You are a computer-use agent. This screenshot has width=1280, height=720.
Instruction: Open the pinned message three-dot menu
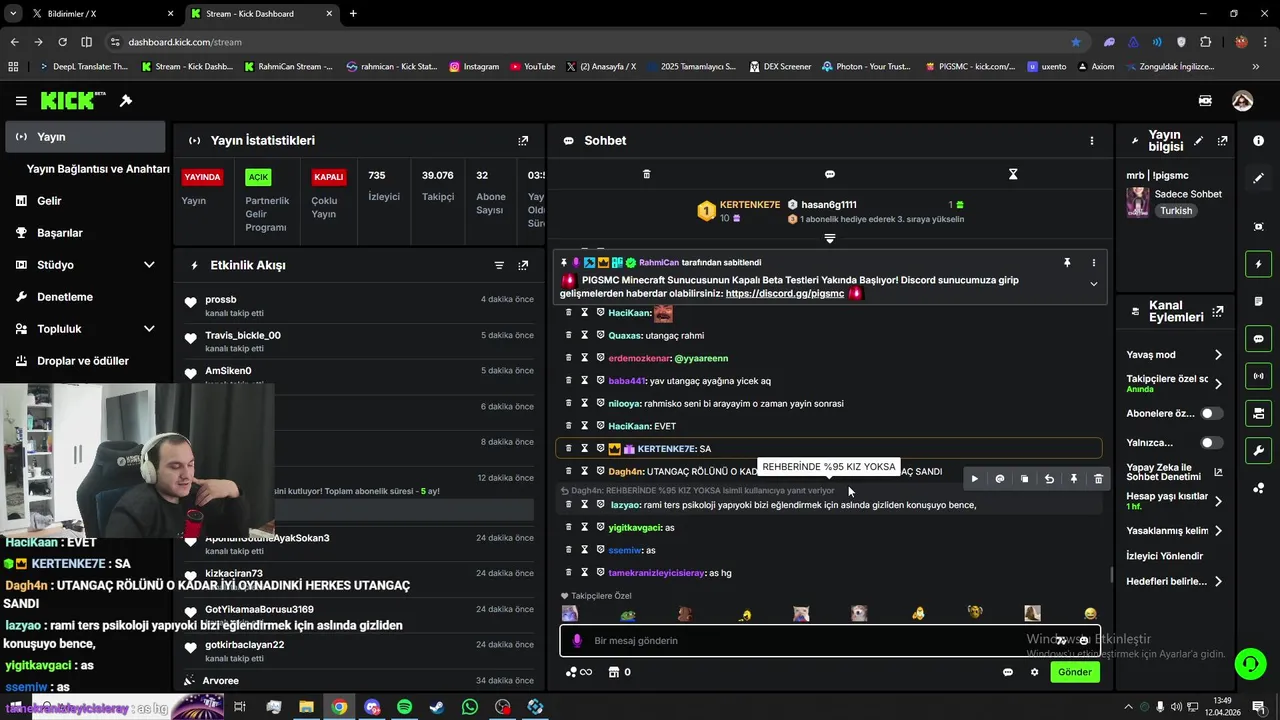coord(1093,262)
